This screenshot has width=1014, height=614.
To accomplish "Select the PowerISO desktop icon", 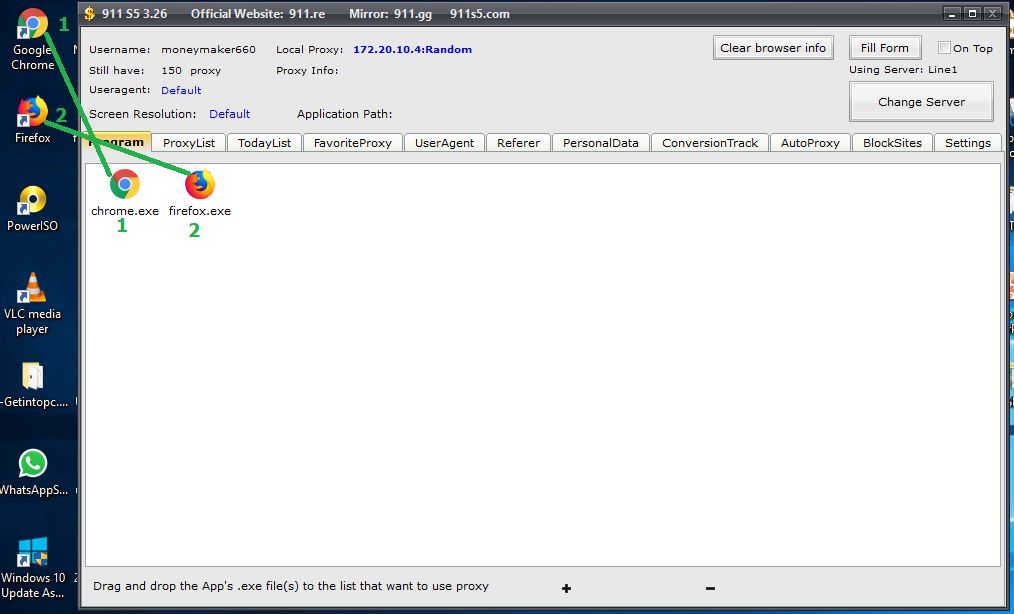I will 32,202.
